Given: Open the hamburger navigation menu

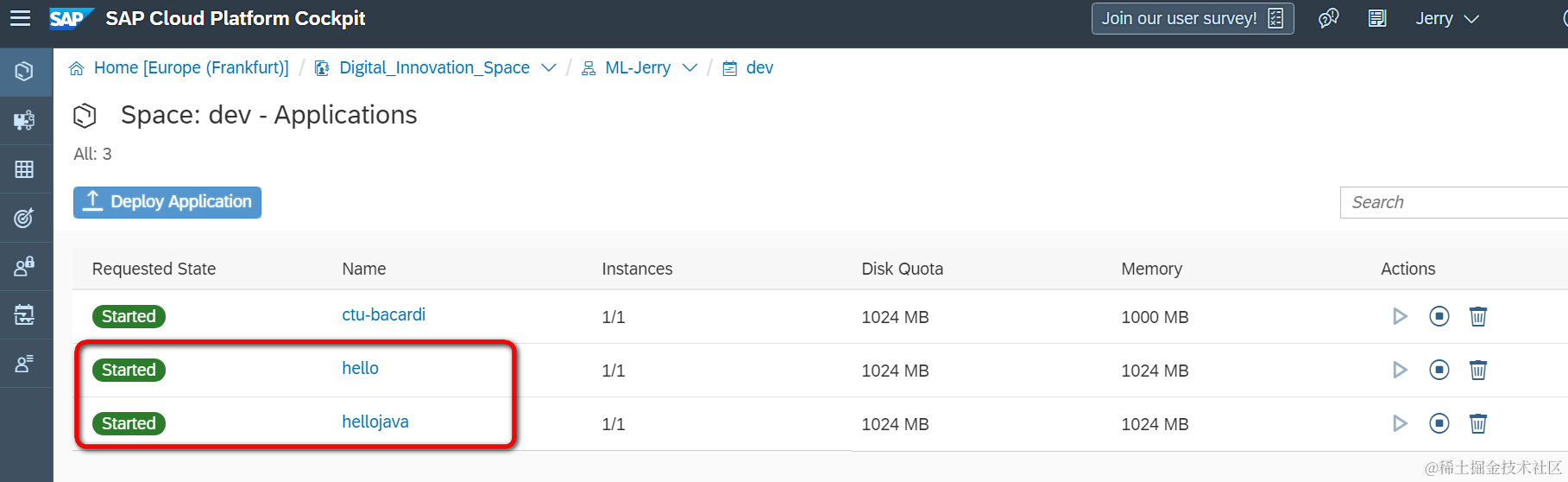Looking at the screenshot, I should coord(20,18).
